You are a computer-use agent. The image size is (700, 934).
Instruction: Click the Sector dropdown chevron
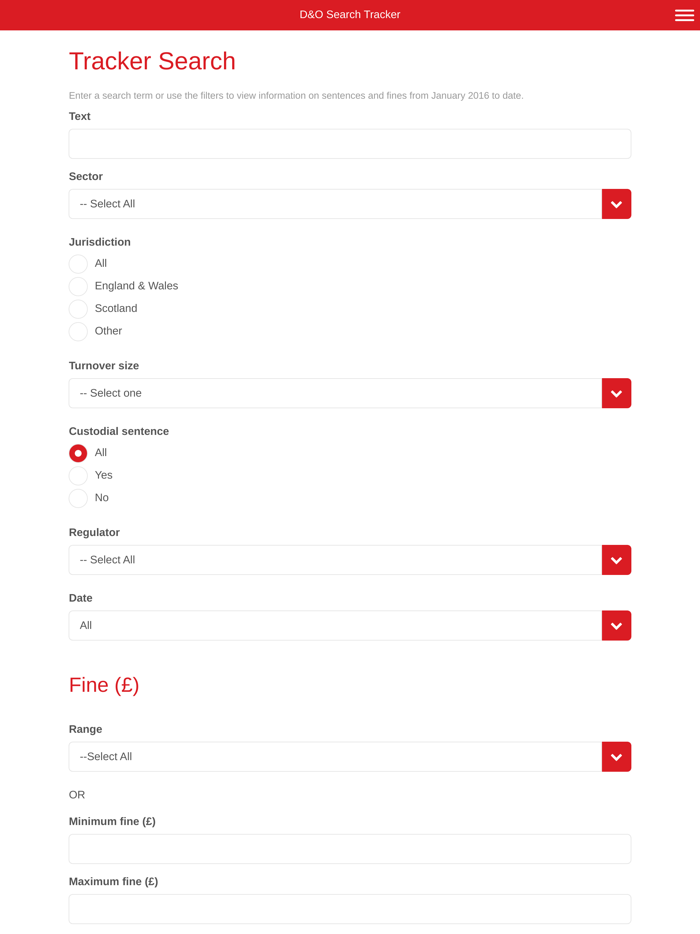[x=616, y=204]
